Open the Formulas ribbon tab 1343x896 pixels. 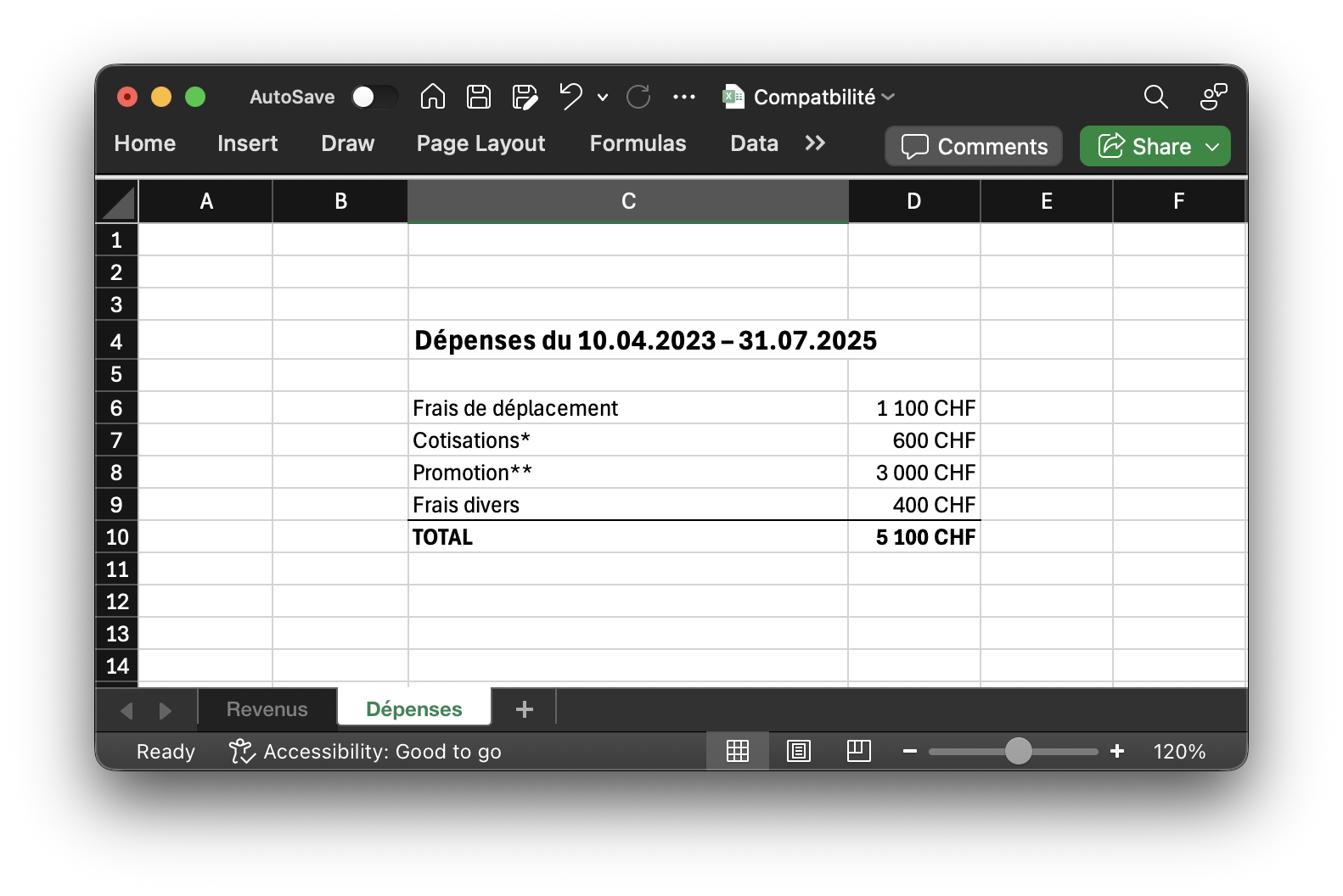point(638,143)
